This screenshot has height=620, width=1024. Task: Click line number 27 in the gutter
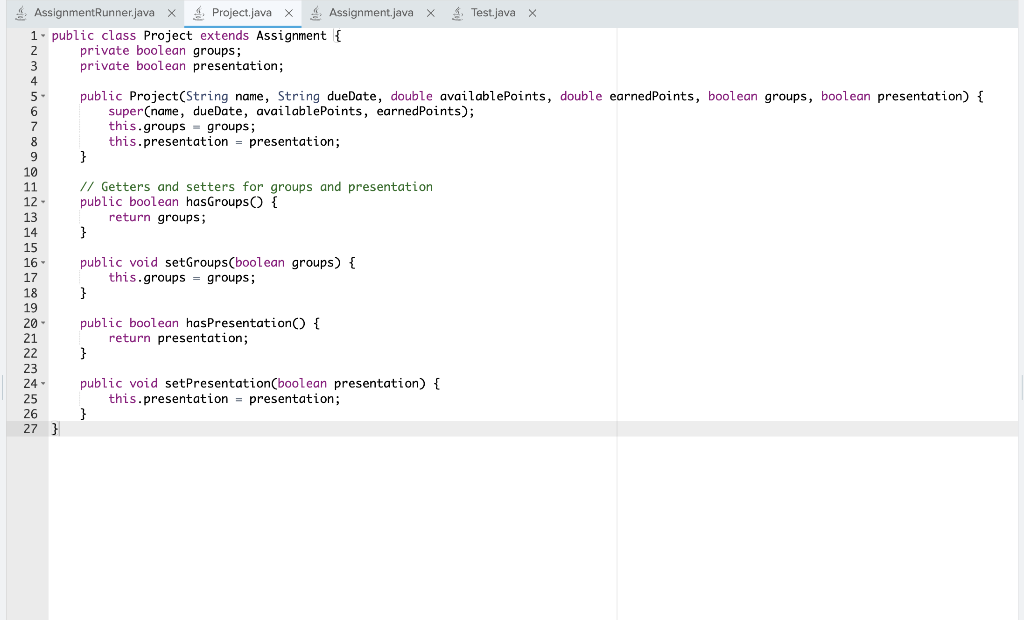click(30, 429)
